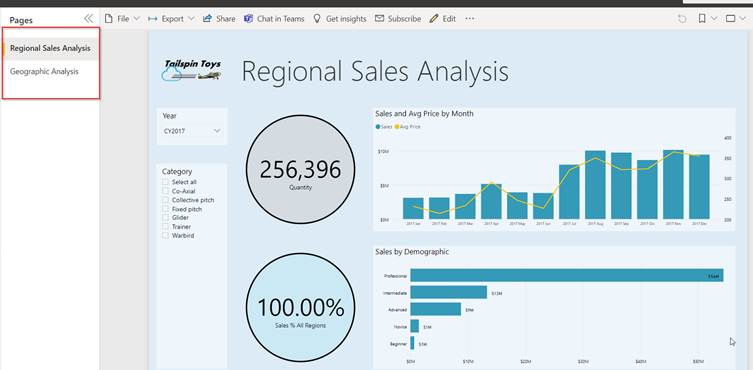Click the Share icon in toolbar
Screen dimensions: 753x370
[x=207, y=19]
